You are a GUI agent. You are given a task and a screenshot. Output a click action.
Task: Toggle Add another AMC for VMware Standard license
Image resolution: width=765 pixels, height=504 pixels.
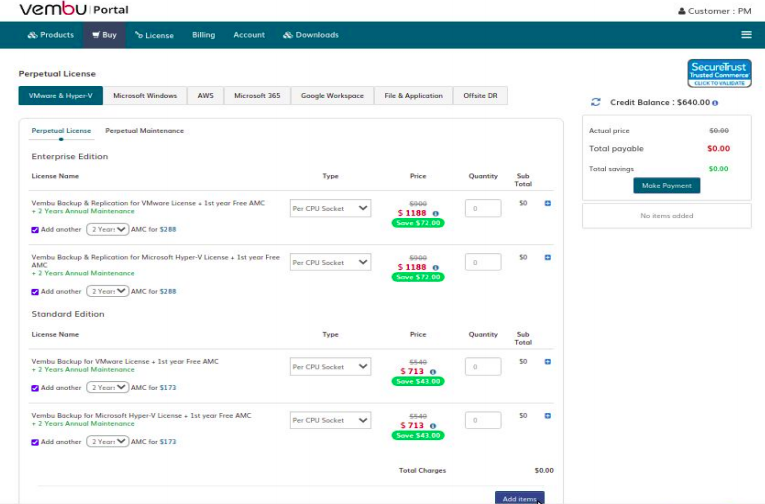point(35,388)
